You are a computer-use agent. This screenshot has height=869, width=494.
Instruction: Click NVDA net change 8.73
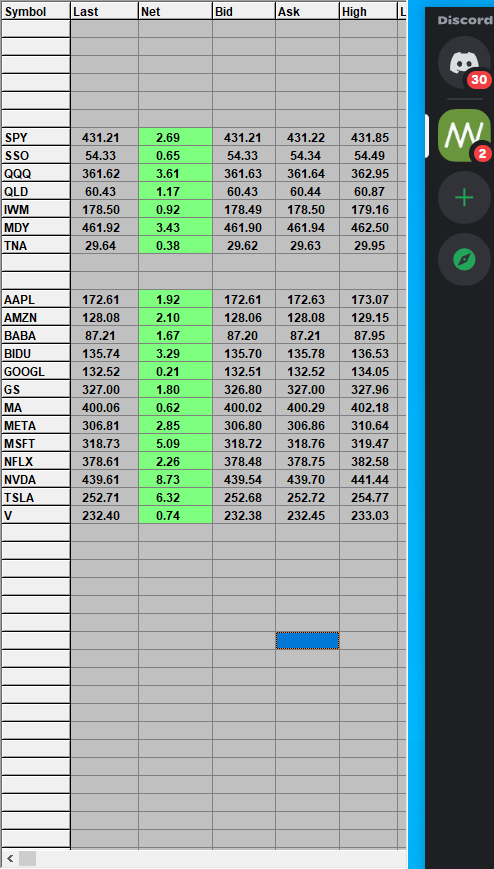click(x=176, y=479)
